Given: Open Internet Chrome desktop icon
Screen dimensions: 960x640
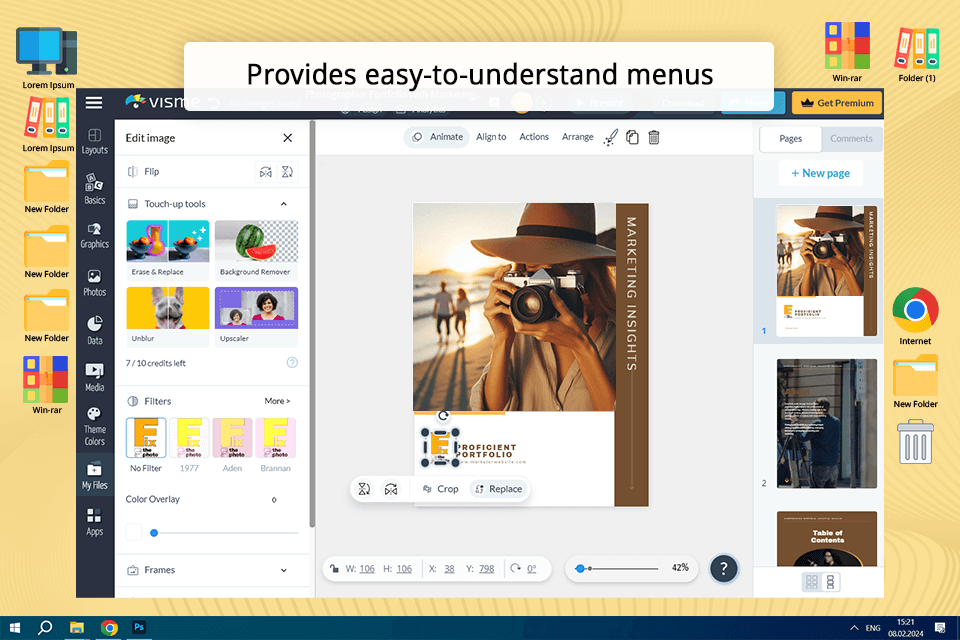Looking at the screenshot, I should tap(915, 317).
